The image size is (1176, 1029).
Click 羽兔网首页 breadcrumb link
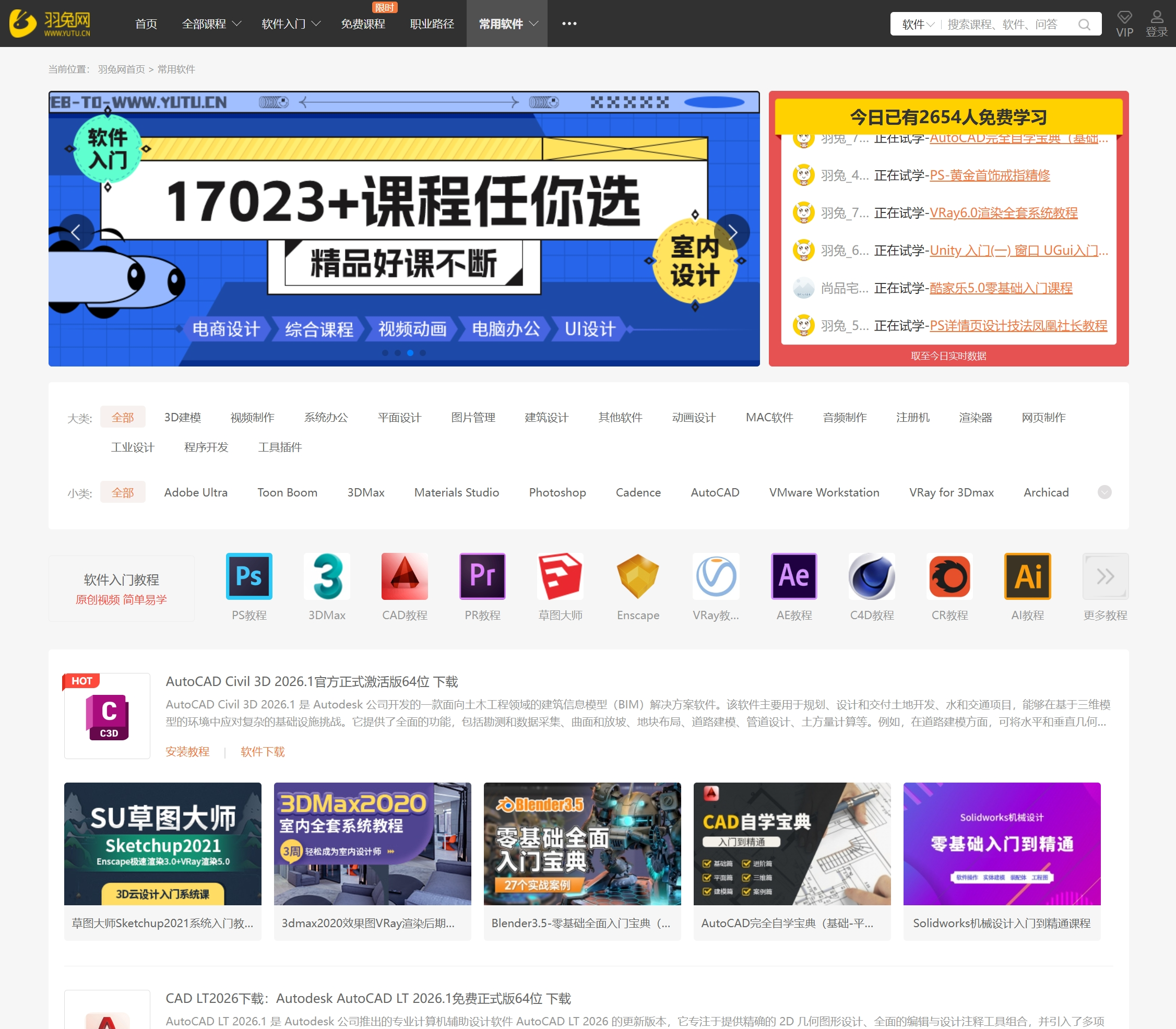[x=121, y=69]
